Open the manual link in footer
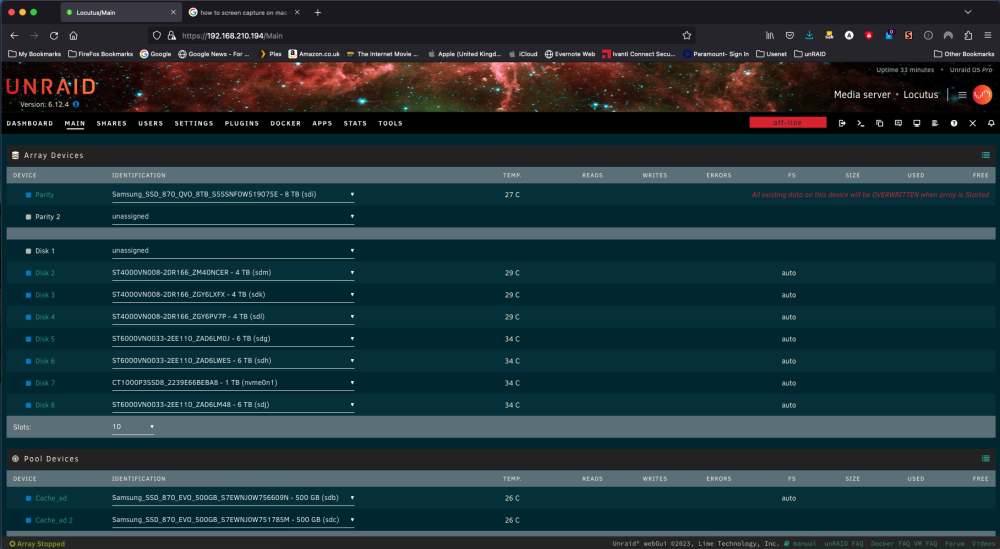Viewport: 1000px width, 549px height. coord(804,543)
